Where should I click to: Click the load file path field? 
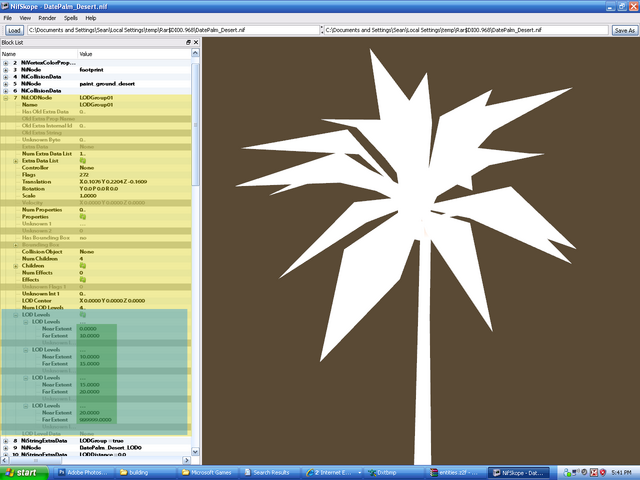[173, 30]
